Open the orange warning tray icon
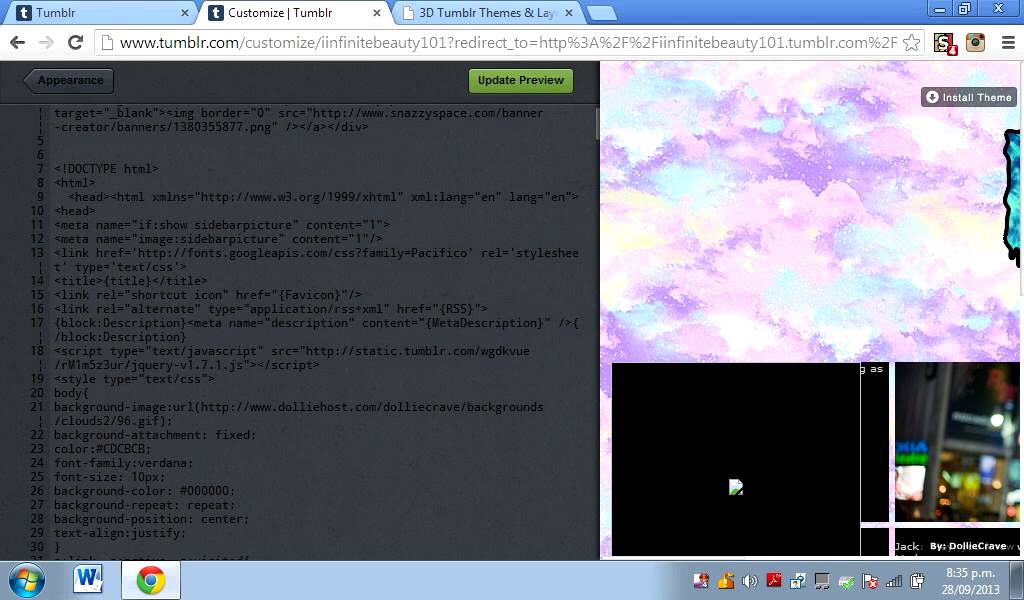The height and width of the screenshot is (600, 1024). click(x=726, y=581)
